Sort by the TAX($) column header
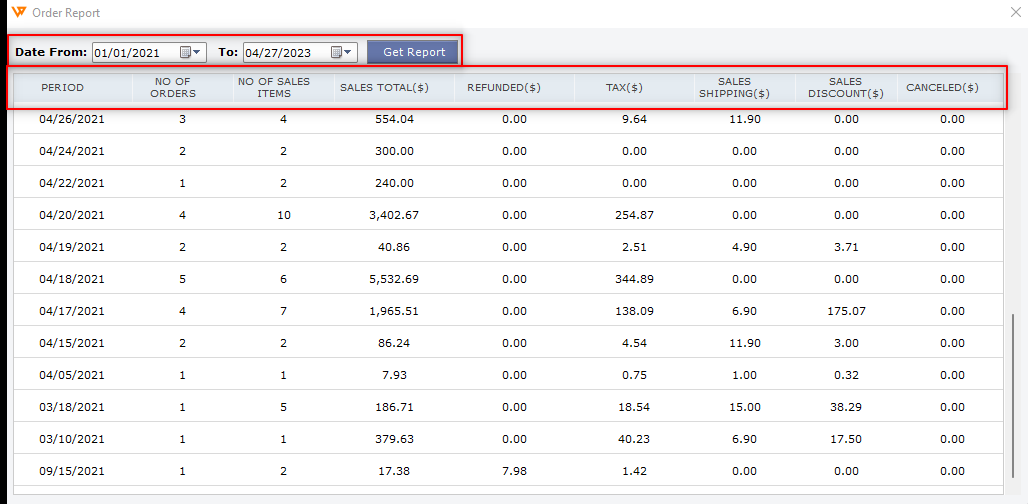 click(624, 87)
